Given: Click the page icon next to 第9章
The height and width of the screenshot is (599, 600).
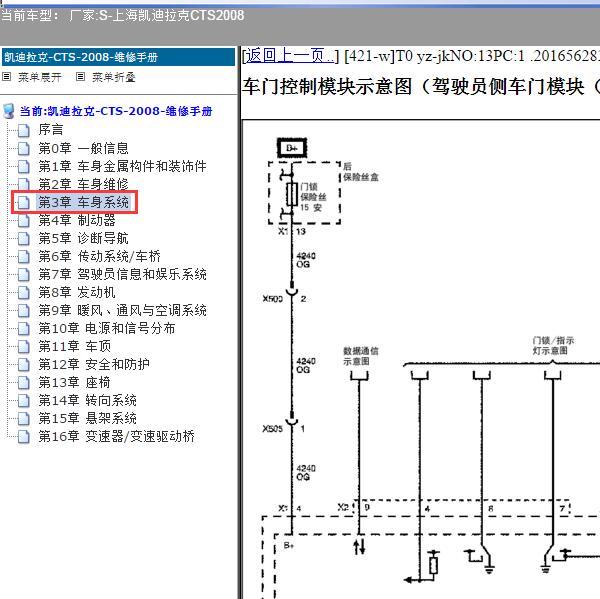Looking at the screenshot, I should [x=24, y=310].
